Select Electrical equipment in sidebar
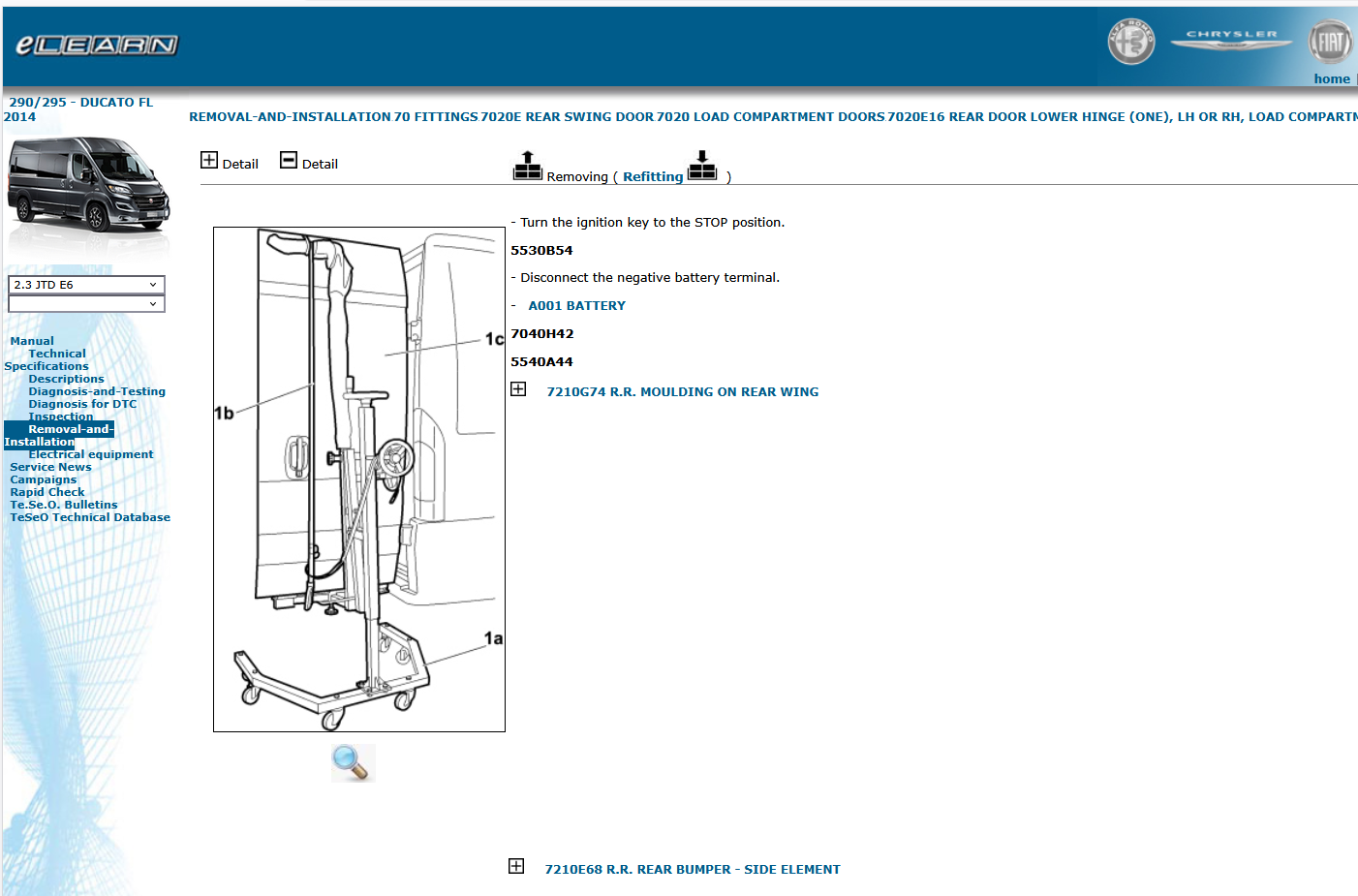Image resolution: width=1358 pixels, height=896 pixels. (x=91, y=454)
